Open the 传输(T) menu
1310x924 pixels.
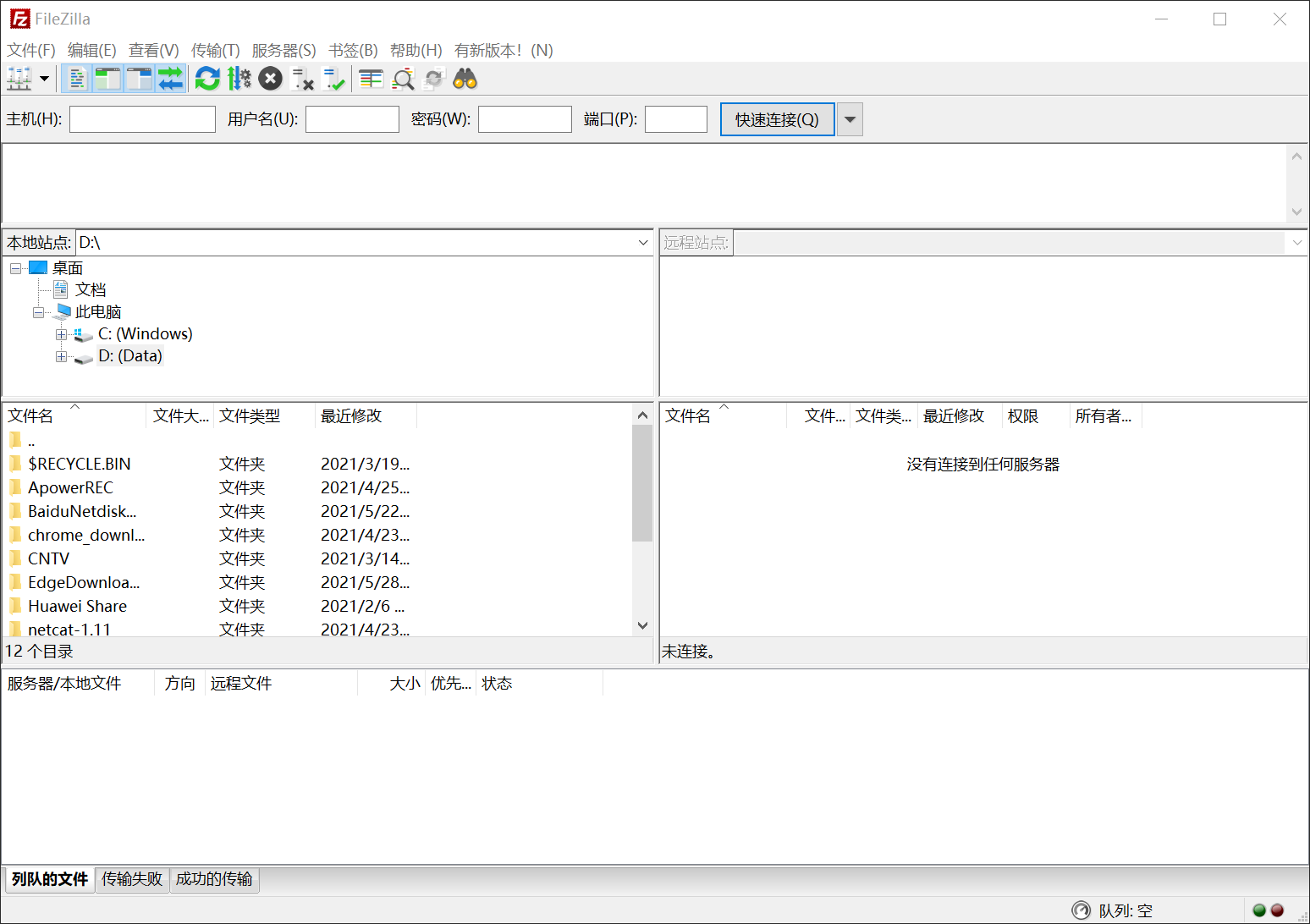pyautogui.click(x=216, y=50)
